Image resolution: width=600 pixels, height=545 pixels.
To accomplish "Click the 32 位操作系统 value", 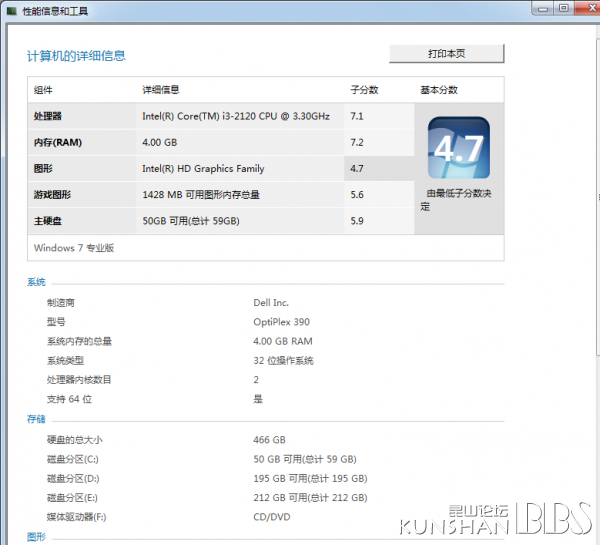I will (x=283, y=361).
